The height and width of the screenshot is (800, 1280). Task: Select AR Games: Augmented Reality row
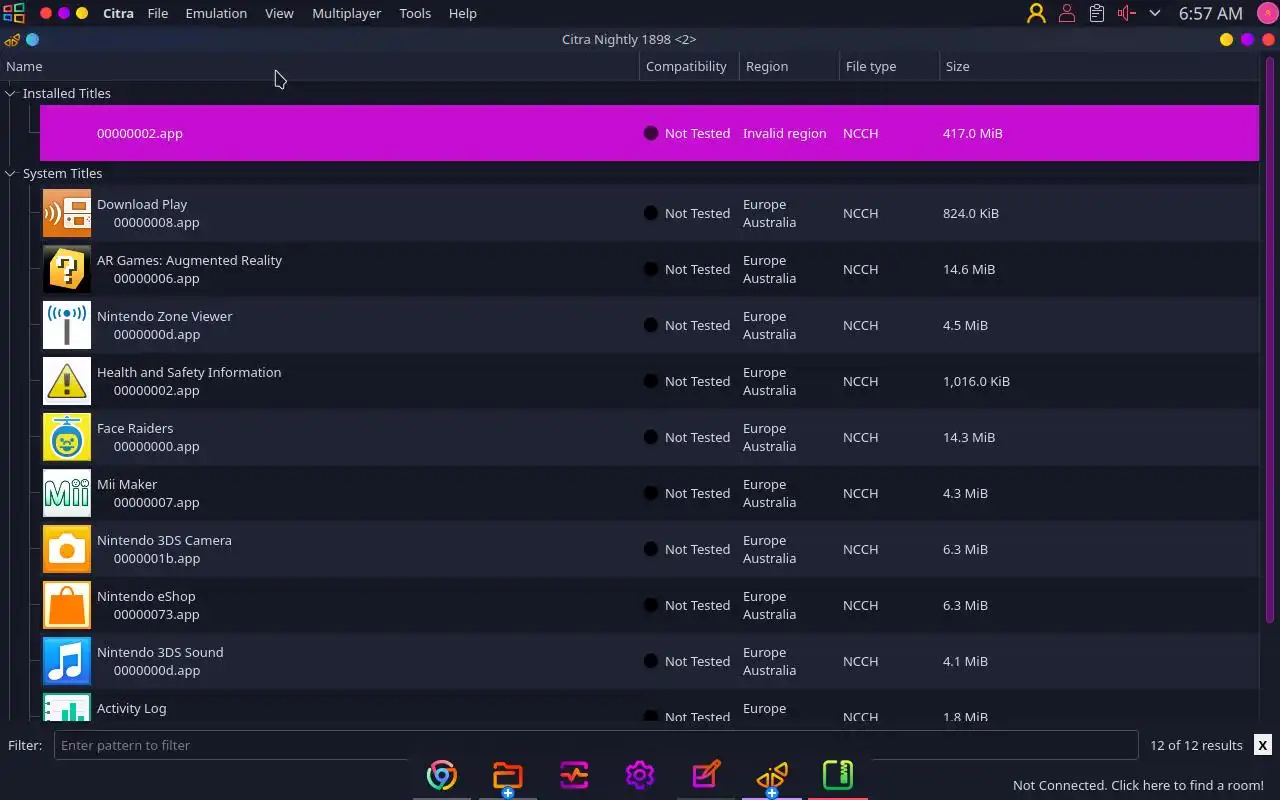tap(649, 269)
